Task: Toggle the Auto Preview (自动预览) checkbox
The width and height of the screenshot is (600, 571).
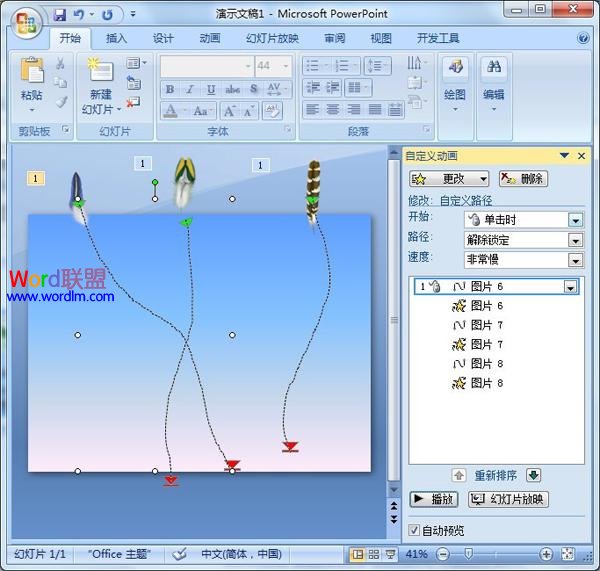Action: (x=416, y=530)
